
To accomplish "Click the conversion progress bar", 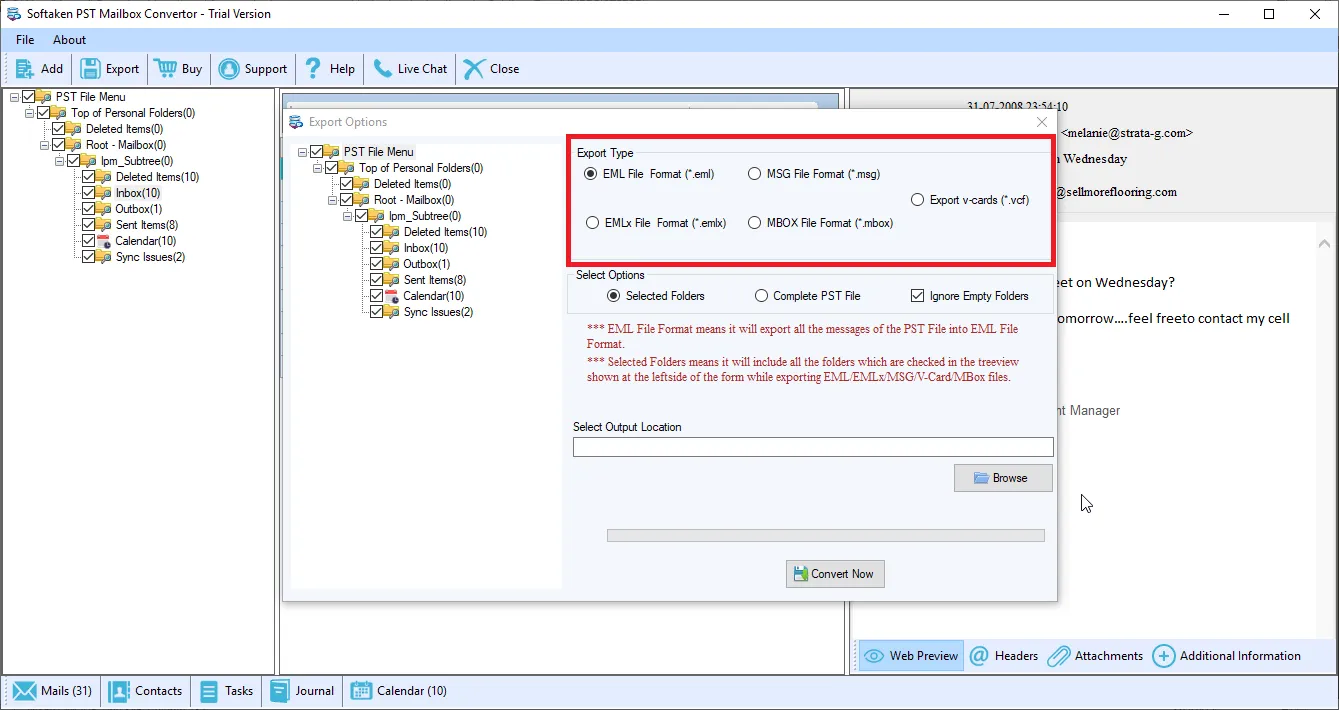I will [x=826, y=536].
